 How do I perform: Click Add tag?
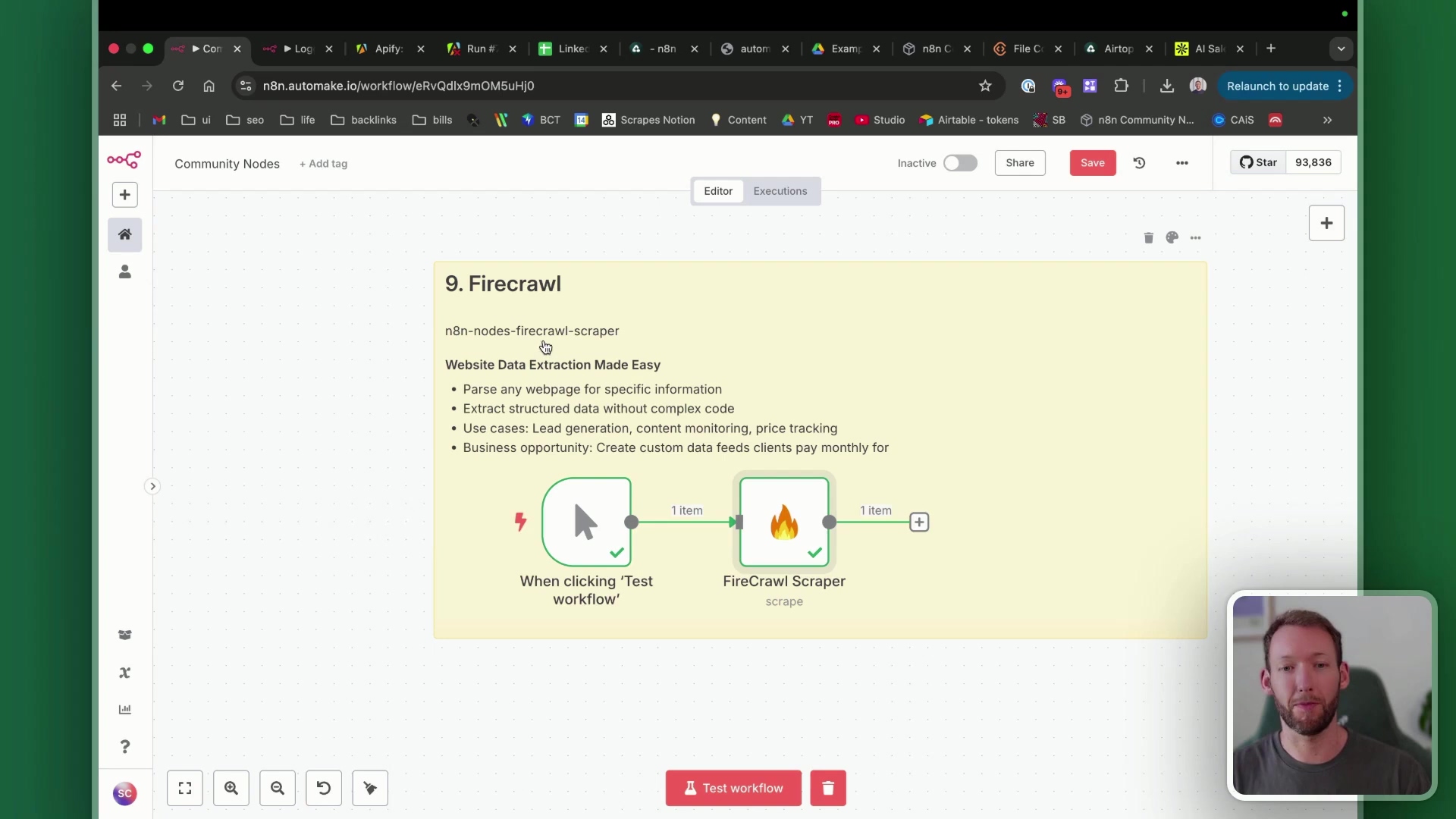324,164
